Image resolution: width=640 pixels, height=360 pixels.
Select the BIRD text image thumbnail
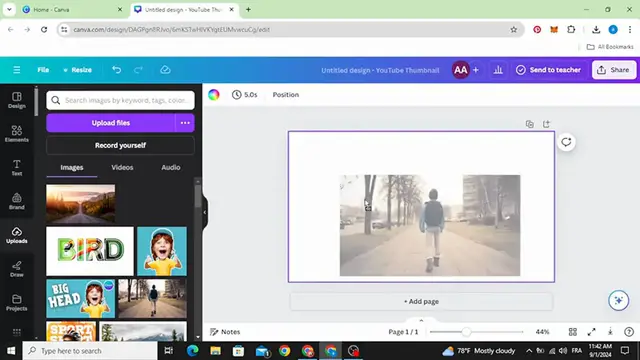click(x=90, y=251)
